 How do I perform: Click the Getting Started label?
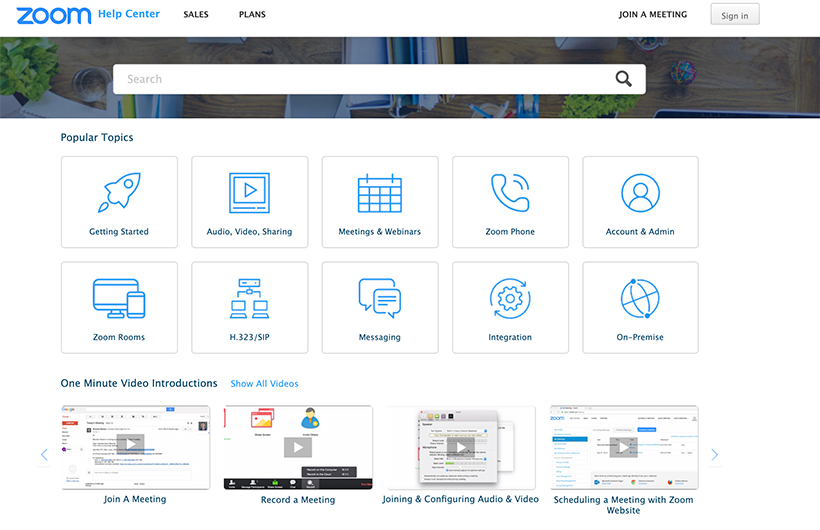pos(119,231)
